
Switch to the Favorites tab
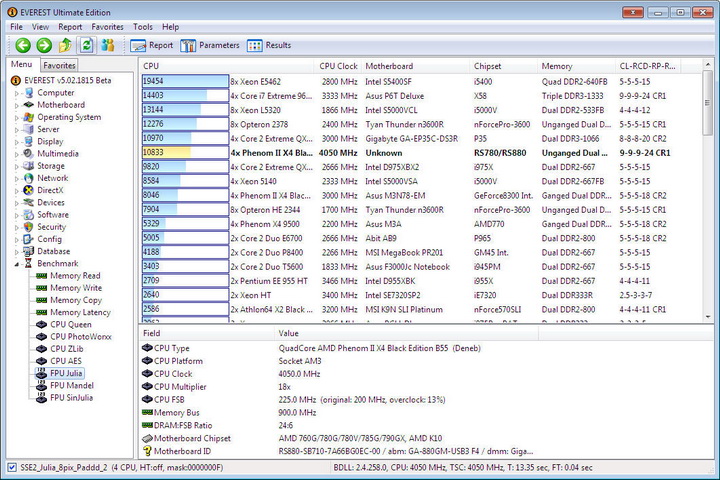[59, 65]
